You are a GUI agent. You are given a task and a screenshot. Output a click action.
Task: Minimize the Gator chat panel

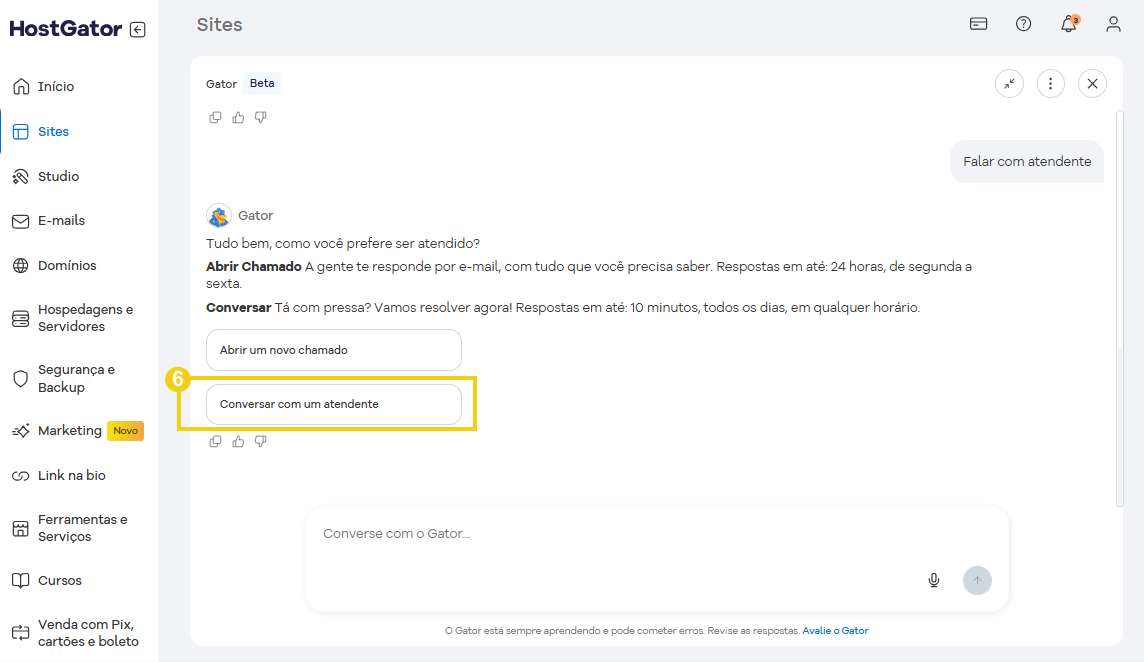click(1009, 84)
